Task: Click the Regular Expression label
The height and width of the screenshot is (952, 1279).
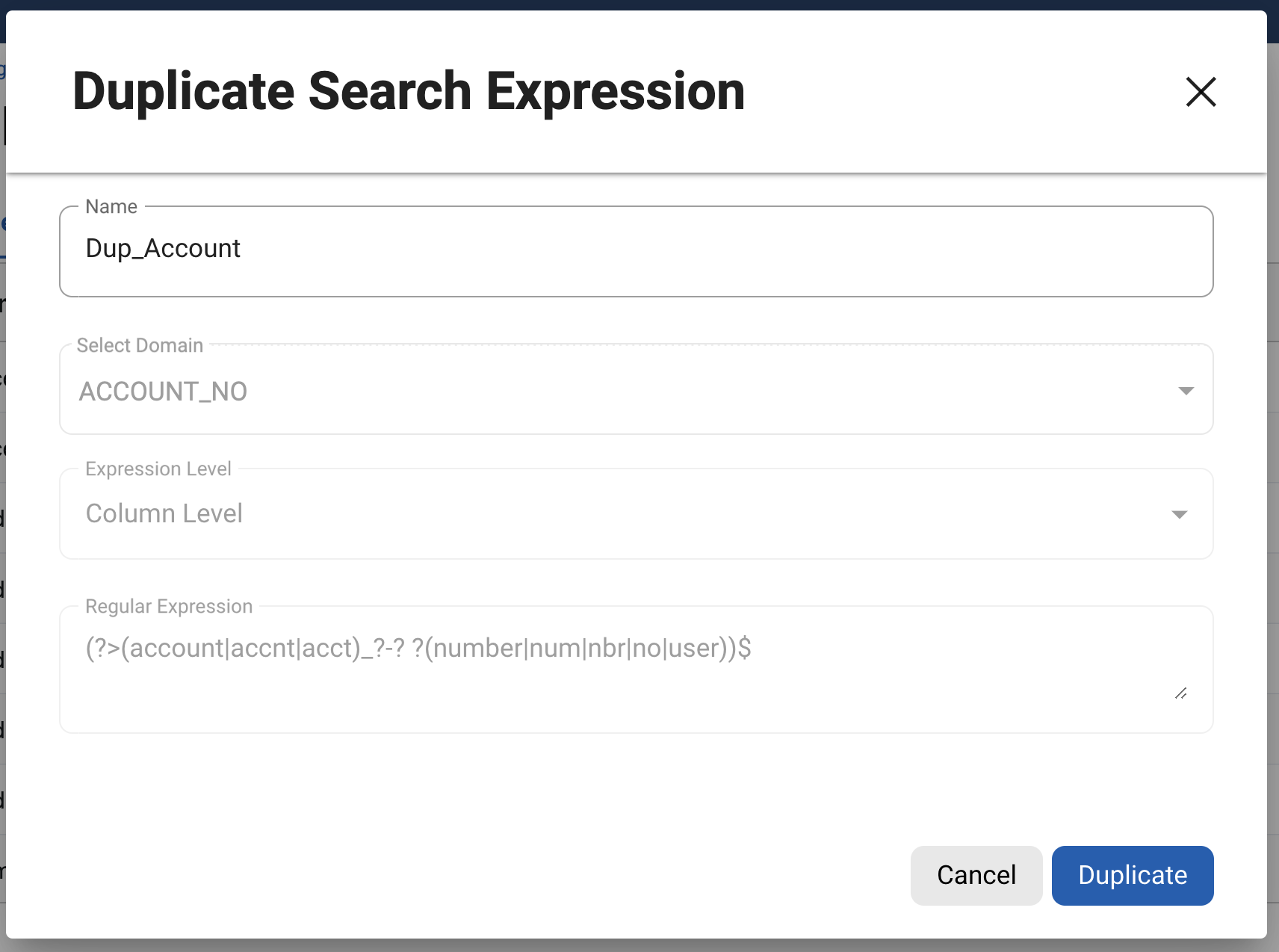Action: tap(169, 606)
